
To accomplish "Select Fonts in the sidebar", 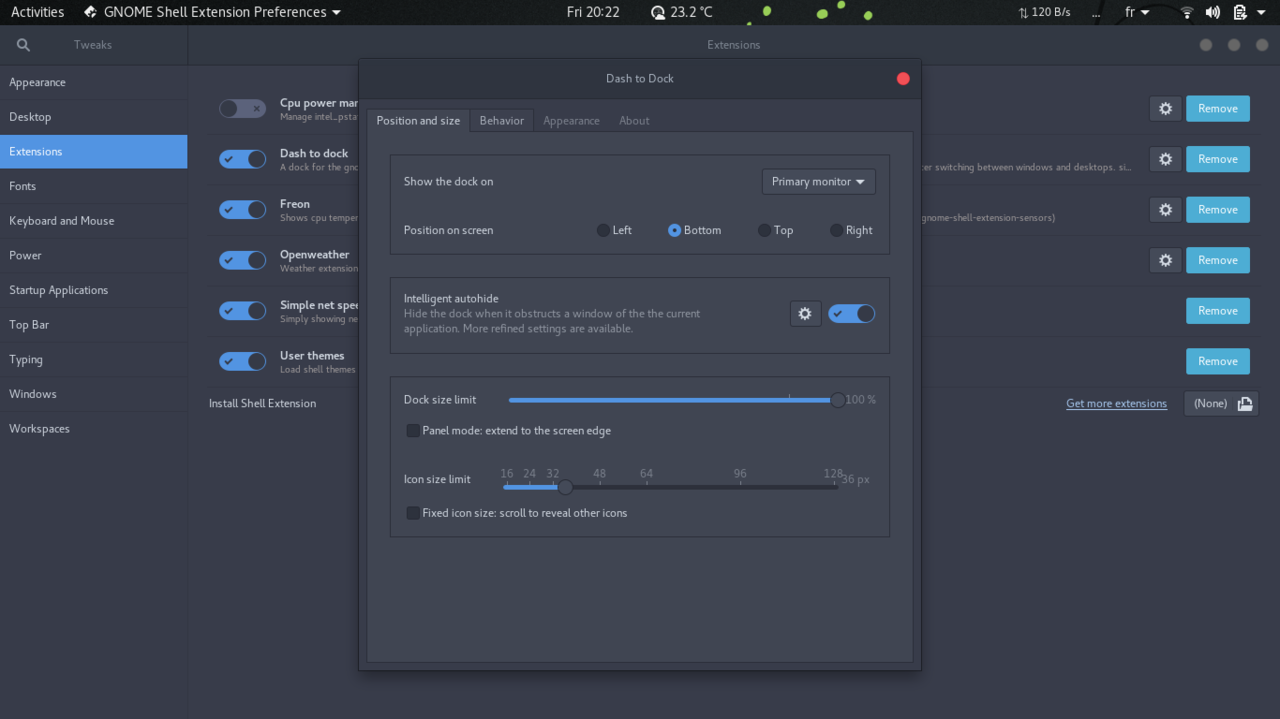I will click(x=23, y=186).
